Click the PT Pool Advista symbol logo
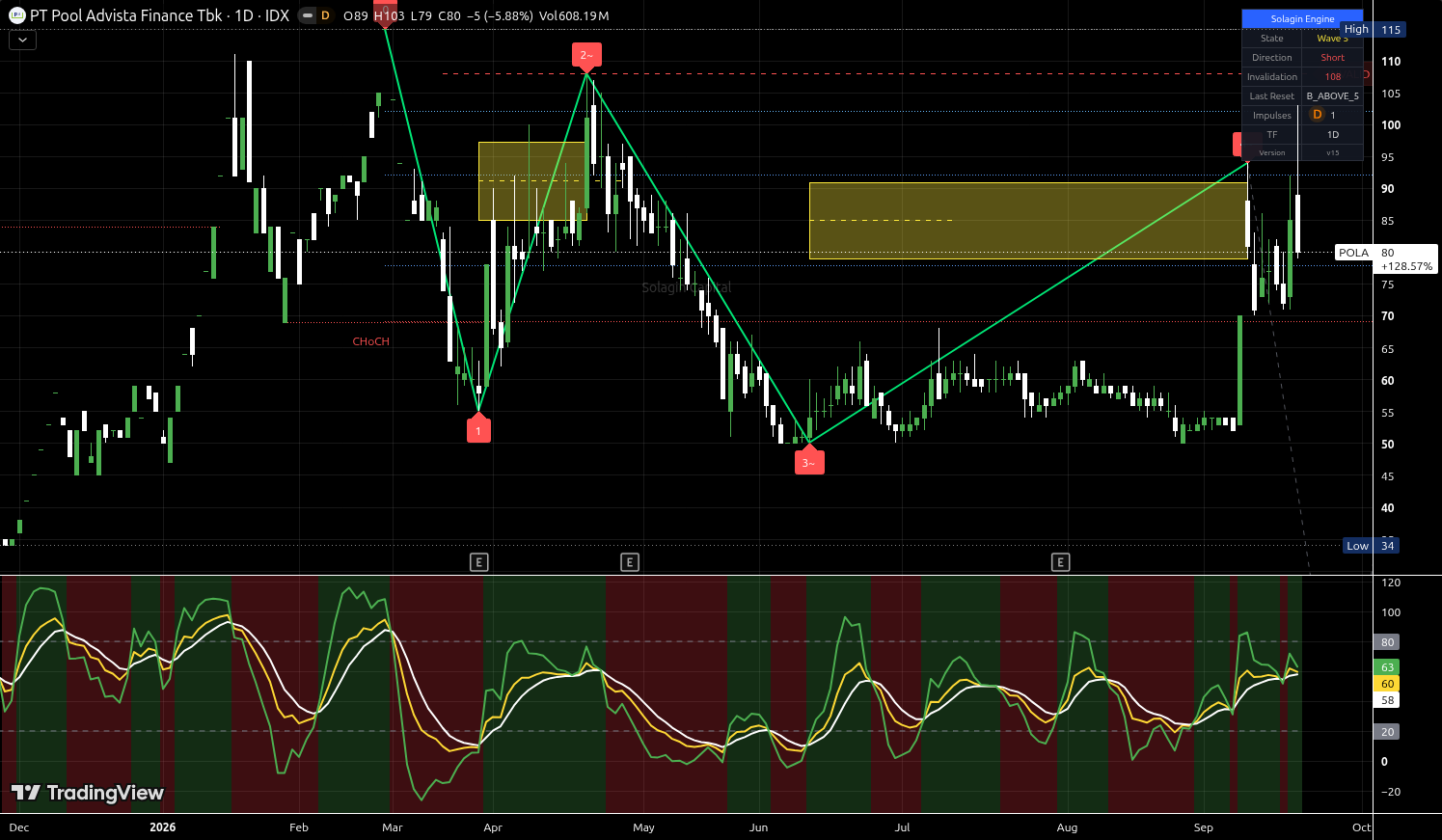This screenshot has width=1442, height=840. point(16,15)
